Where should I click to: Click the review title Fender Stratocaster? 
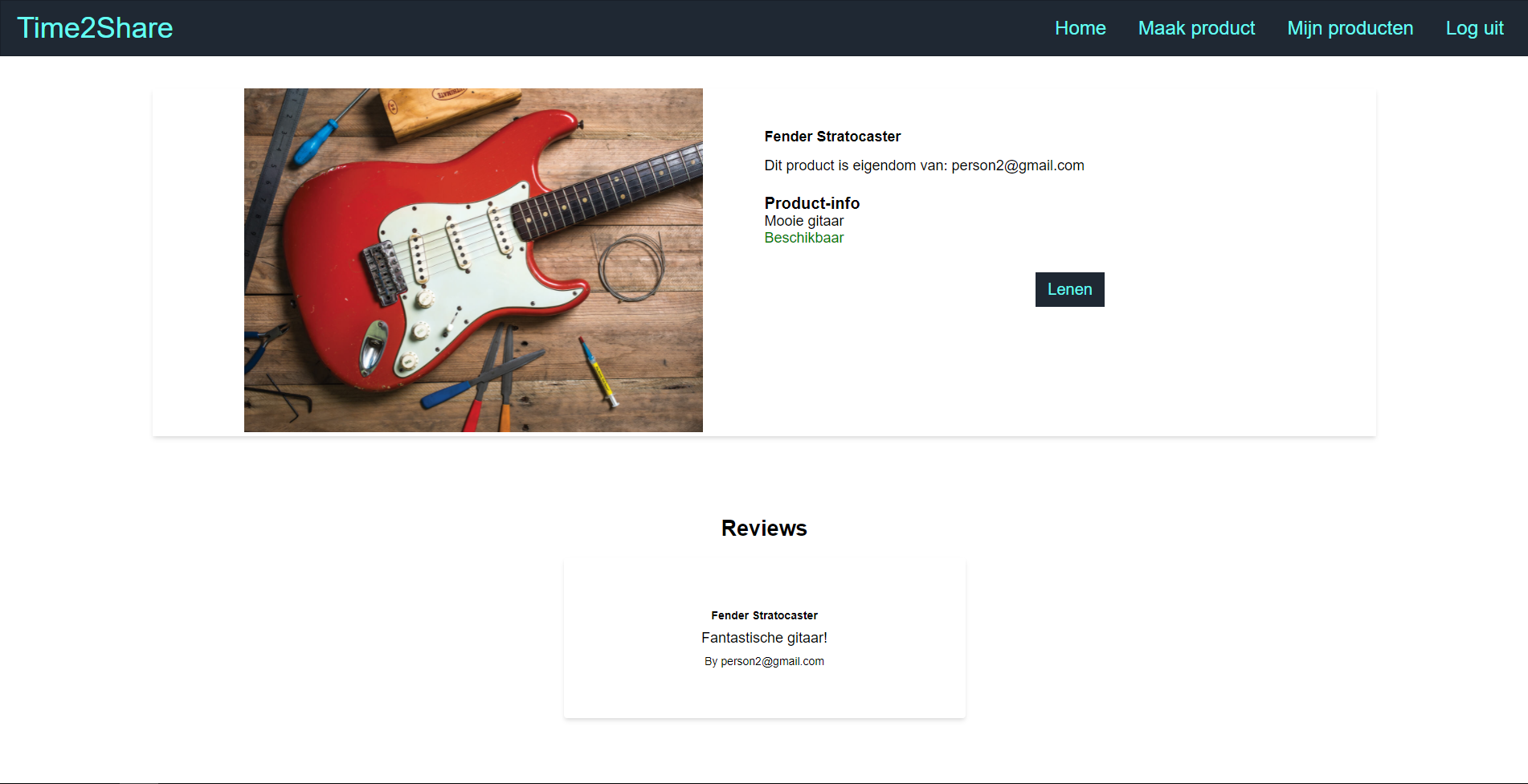764,615
